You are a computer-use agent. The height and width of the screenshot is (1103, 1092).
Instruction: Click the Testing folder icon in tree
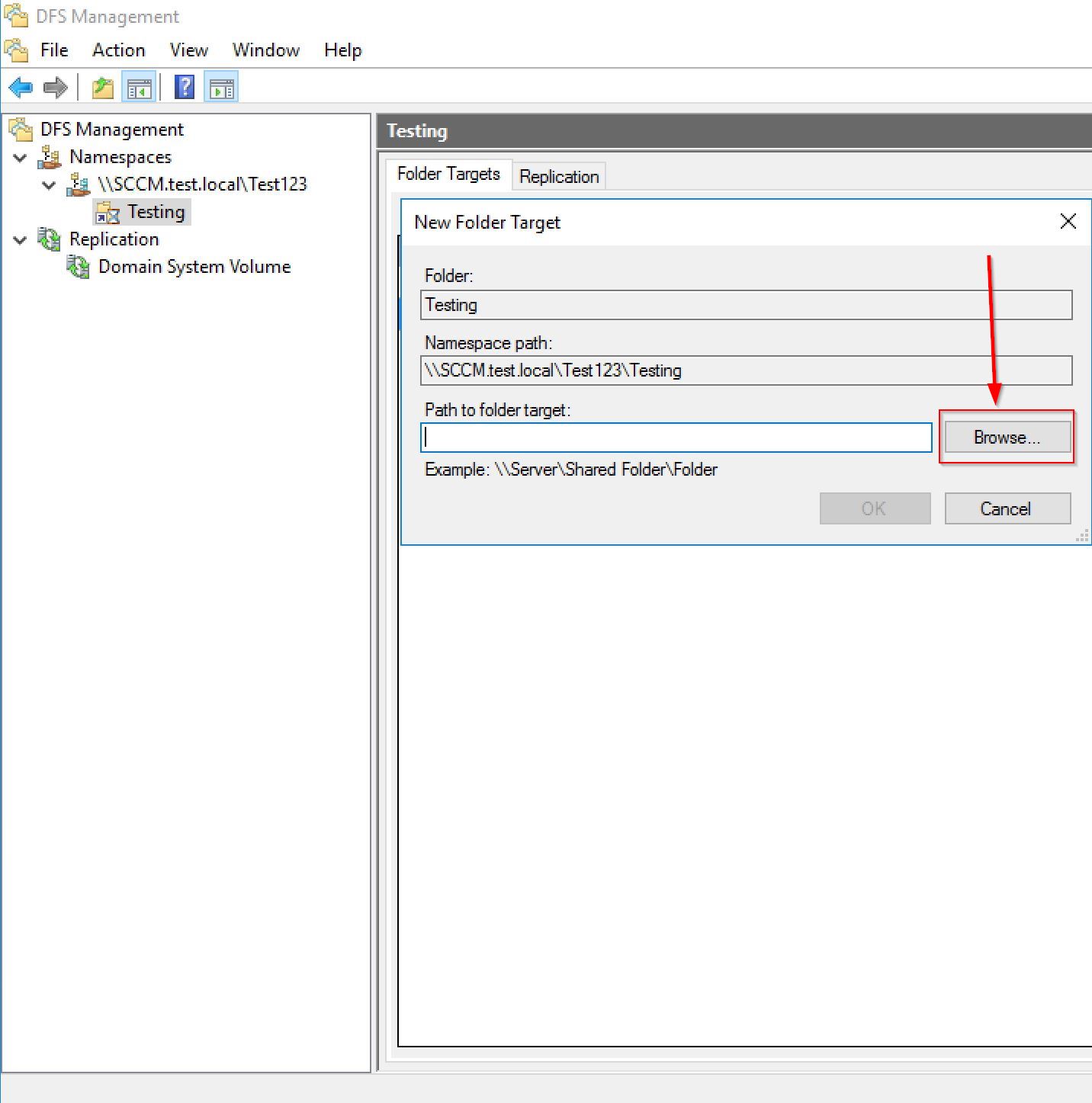[108, 213]
